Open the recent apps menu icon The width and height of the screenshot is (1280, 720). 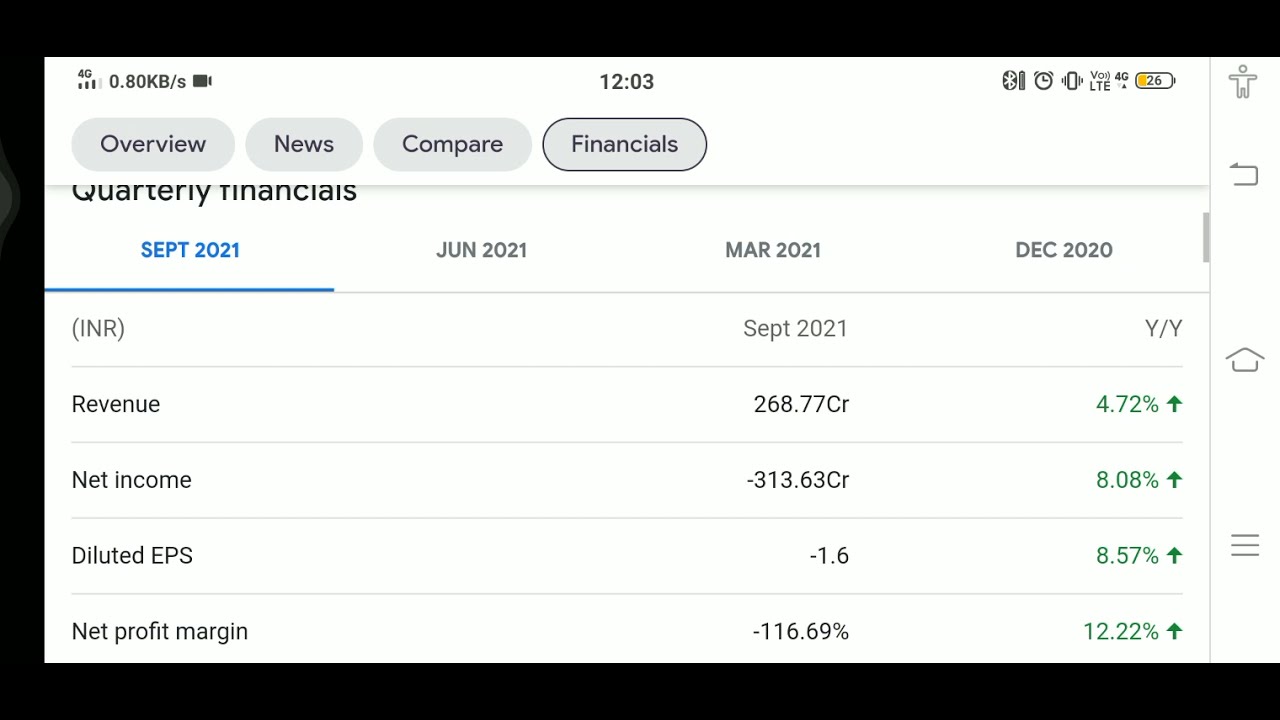(x=1245, y=545)
